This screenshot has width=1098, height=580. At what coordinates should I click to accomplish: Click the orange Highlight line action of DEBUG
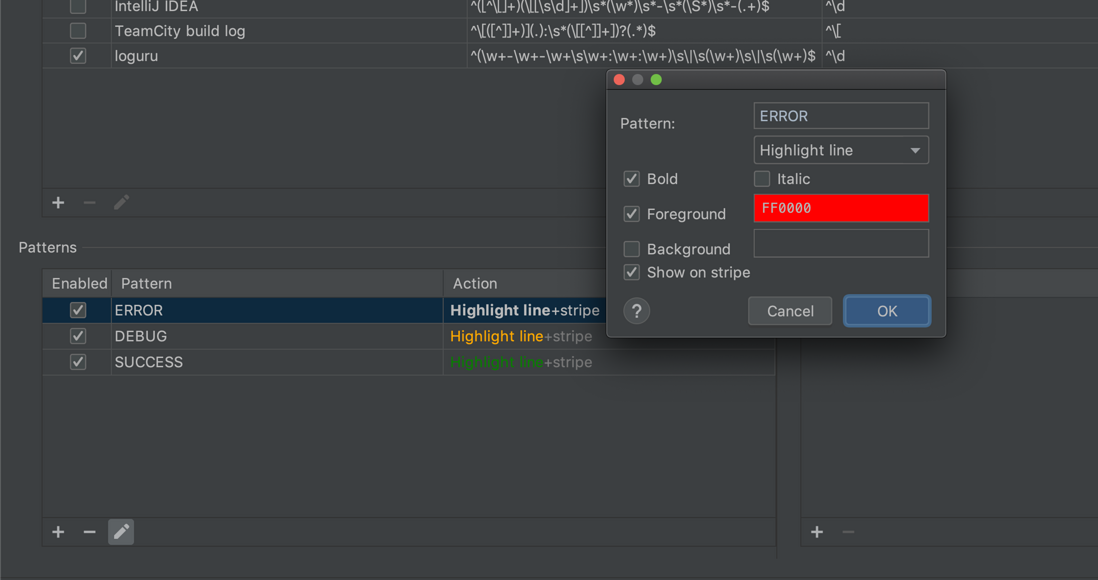tap(496, 336)
